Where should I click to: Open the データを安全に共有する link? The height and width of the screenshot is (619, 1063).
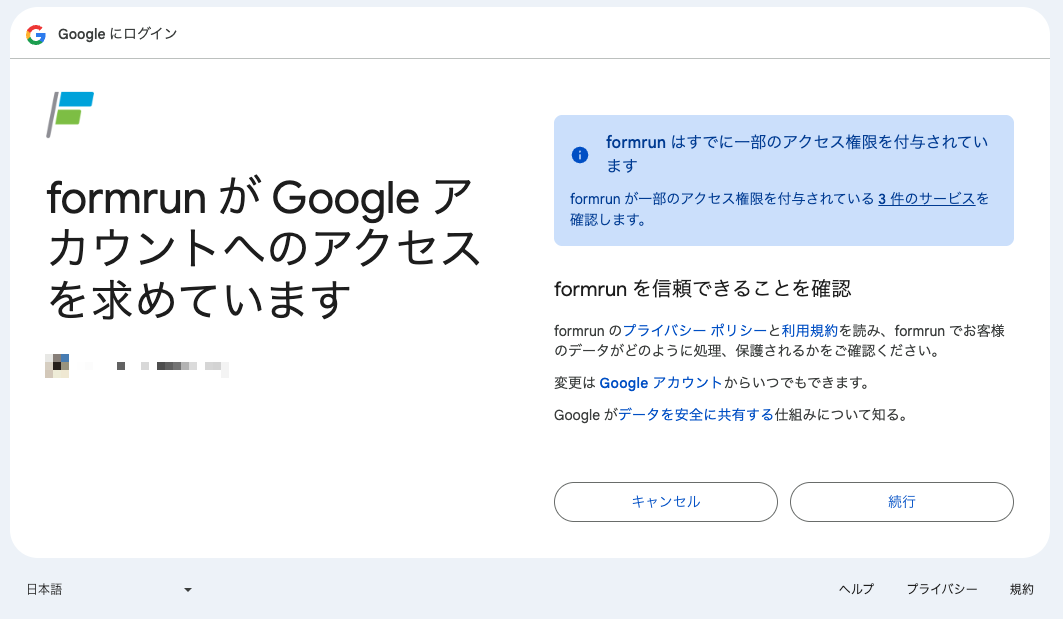tap(696, 414)
